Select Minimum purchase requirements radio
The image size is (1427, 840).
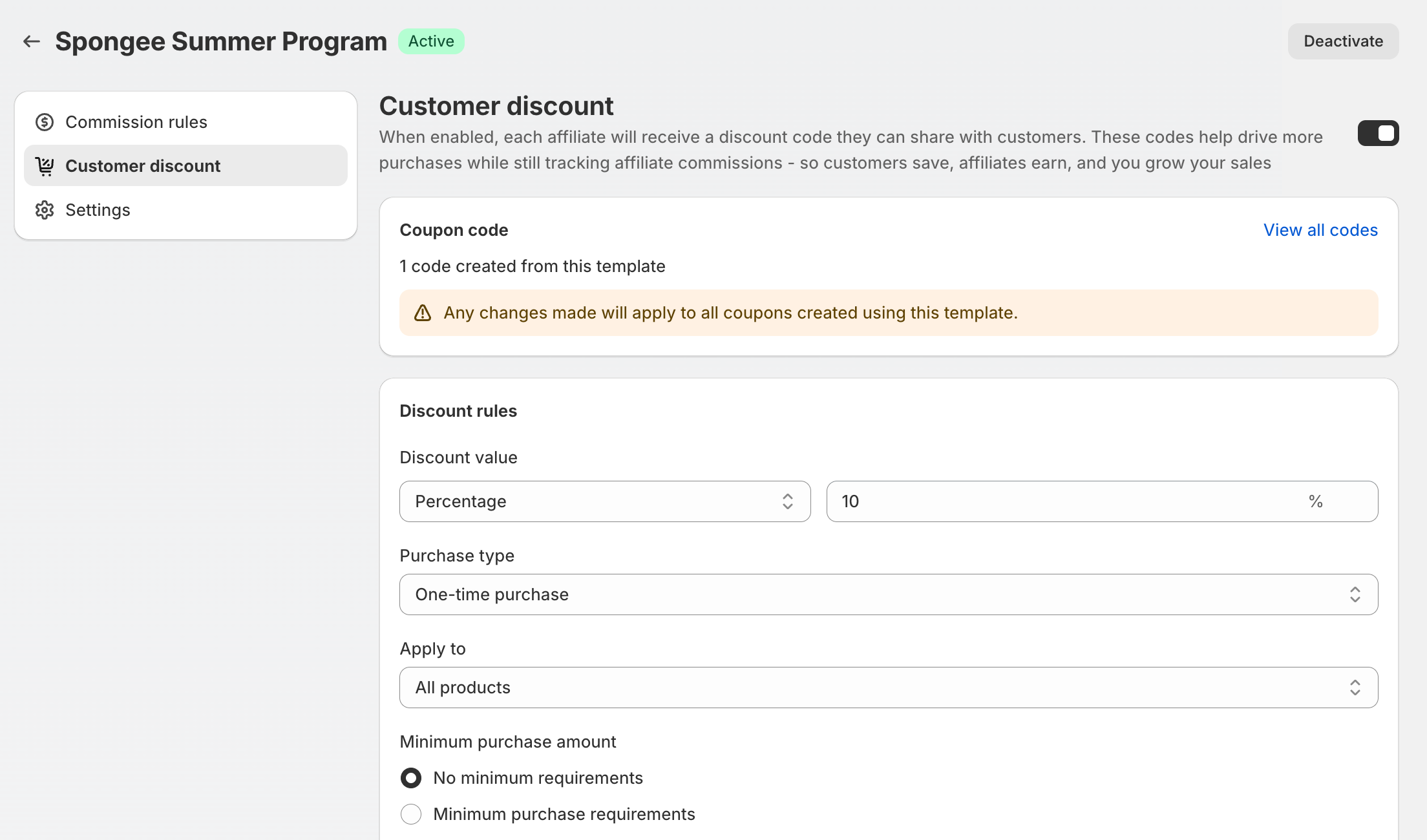coord(411,814)
